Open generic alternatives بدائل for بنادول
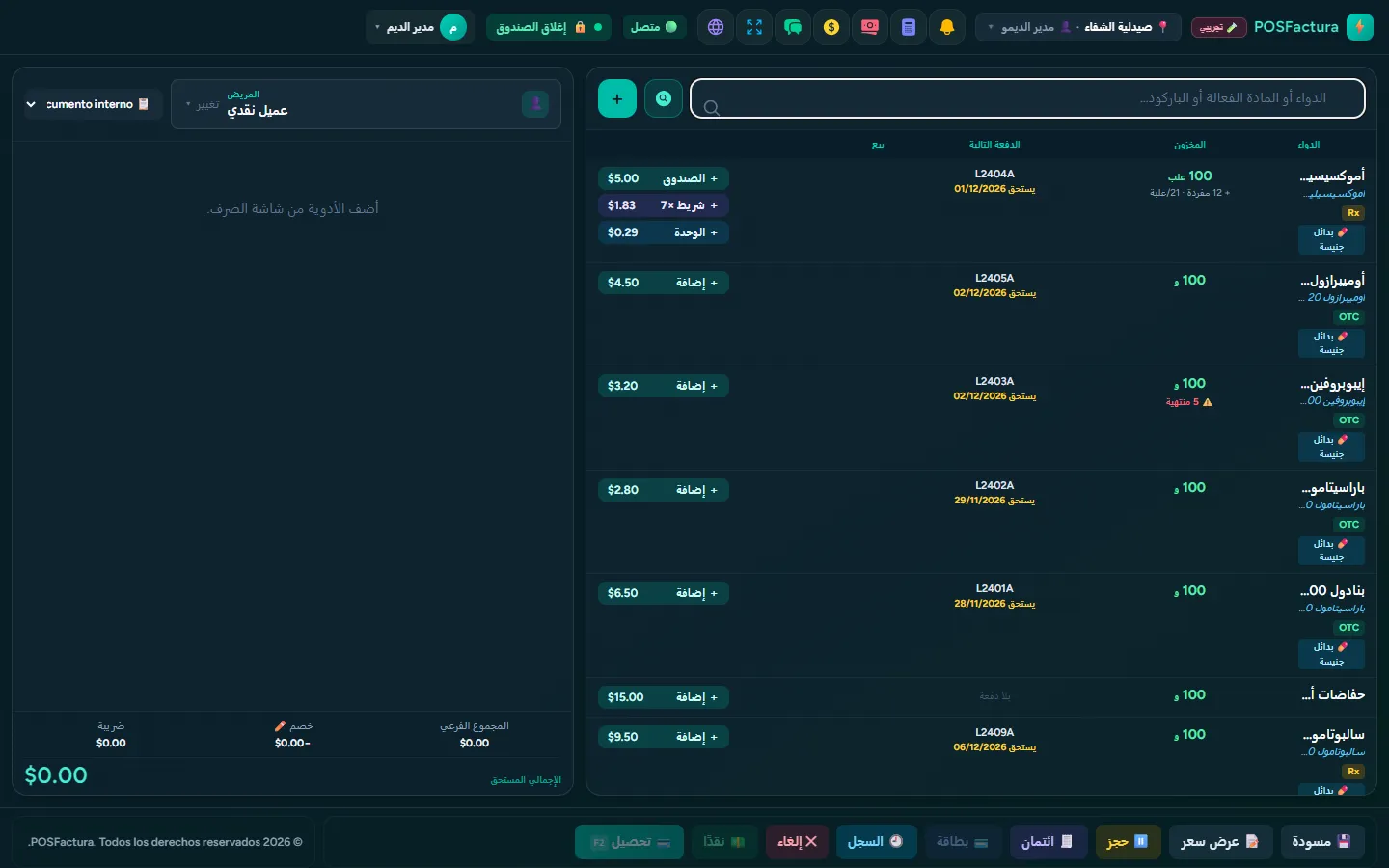 1331,654
